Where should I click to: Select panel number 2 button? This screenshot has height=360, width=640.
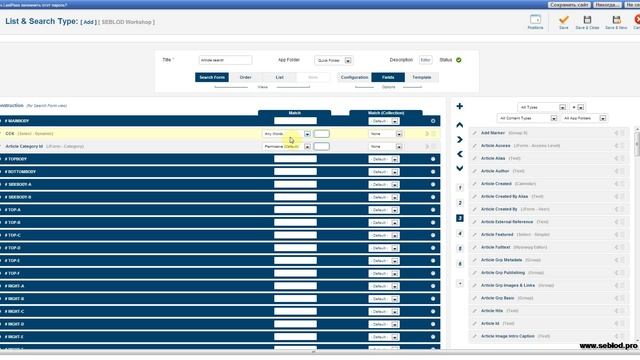click(x=460, y=203)
